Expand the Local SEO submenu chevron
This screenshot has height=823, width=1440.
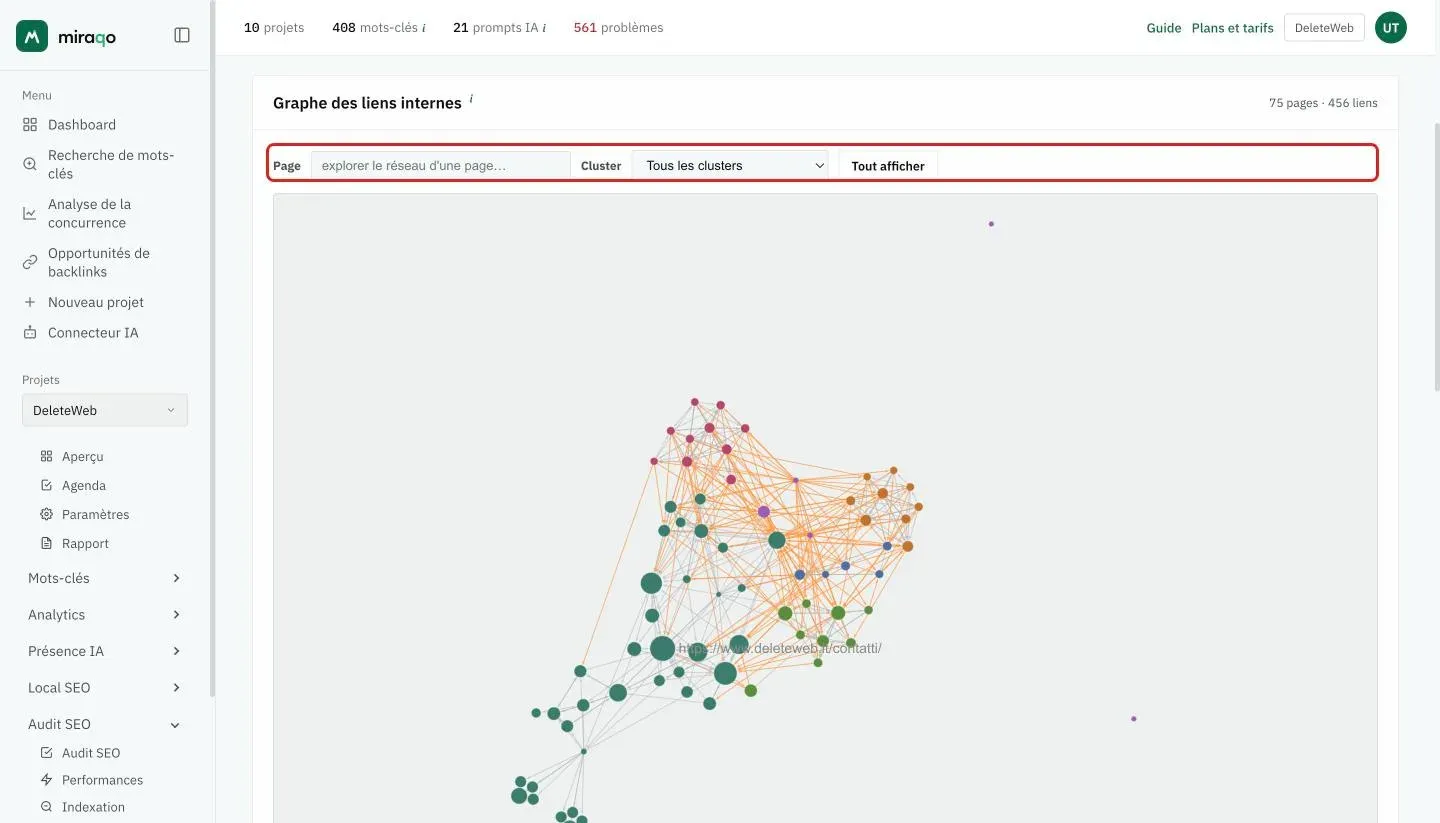tap(176, 688)
